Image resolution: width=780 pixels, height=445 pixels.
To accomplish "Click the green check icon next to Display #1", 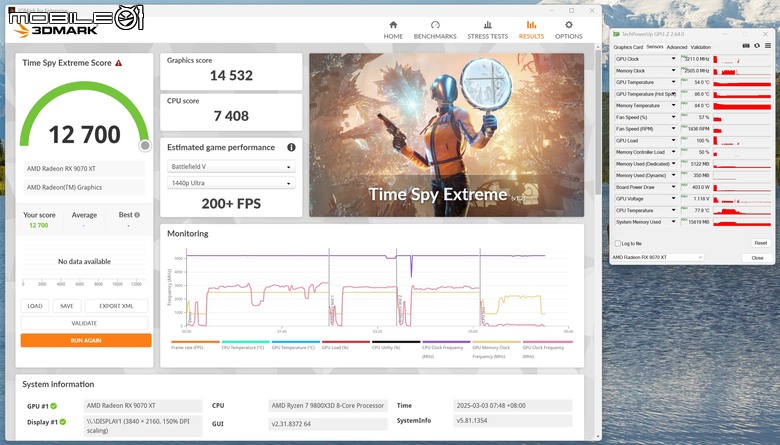I will (63, 422).
